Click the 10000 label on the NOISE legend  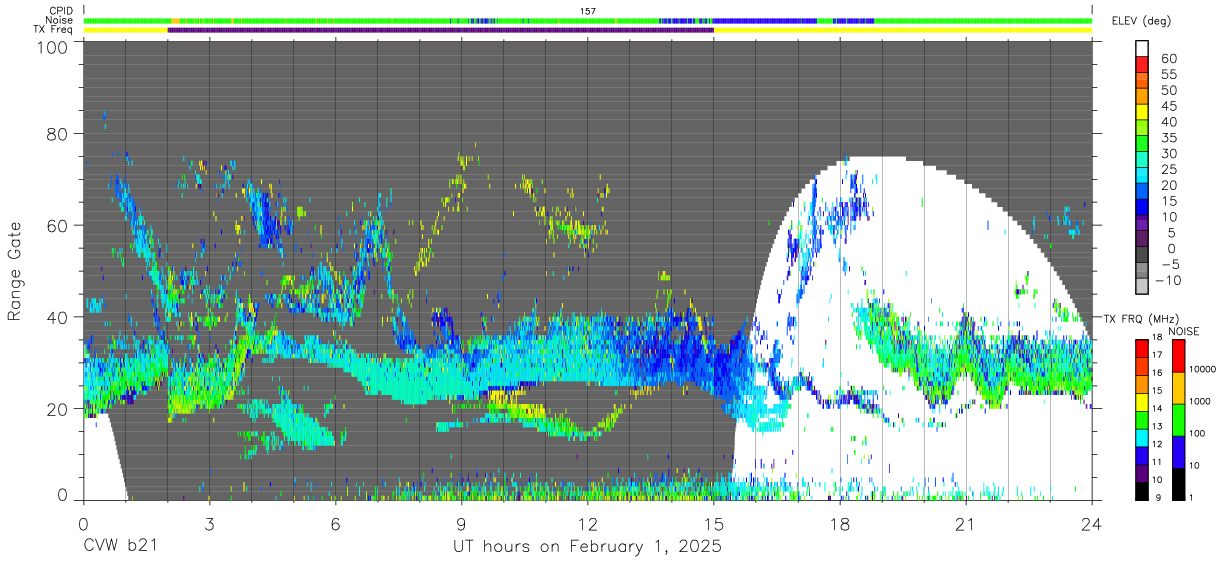(x=1204, y=369)
